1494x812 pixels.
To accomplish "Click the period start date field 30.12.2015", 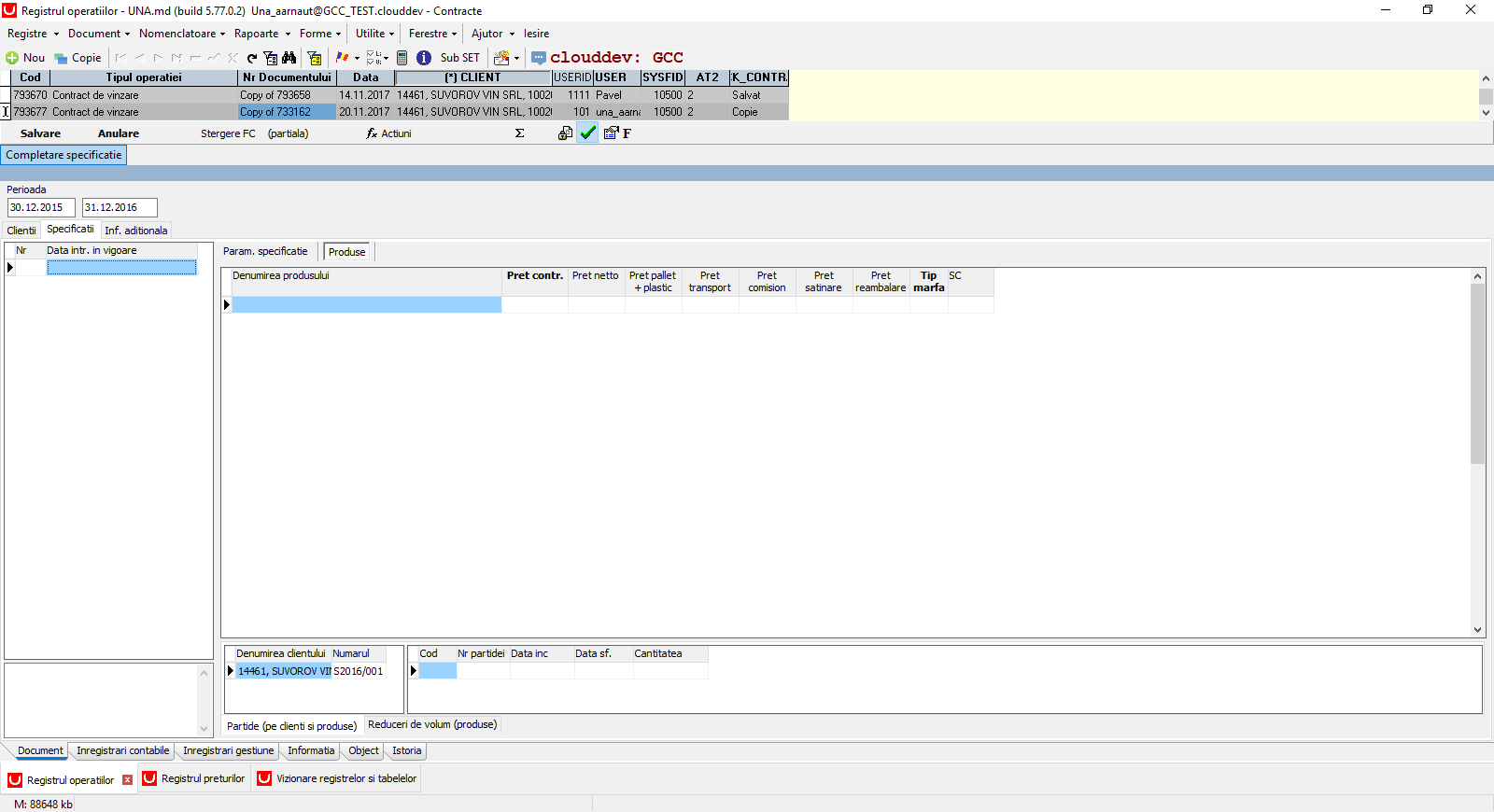I will pyautogui.click(x=41, y=207).
